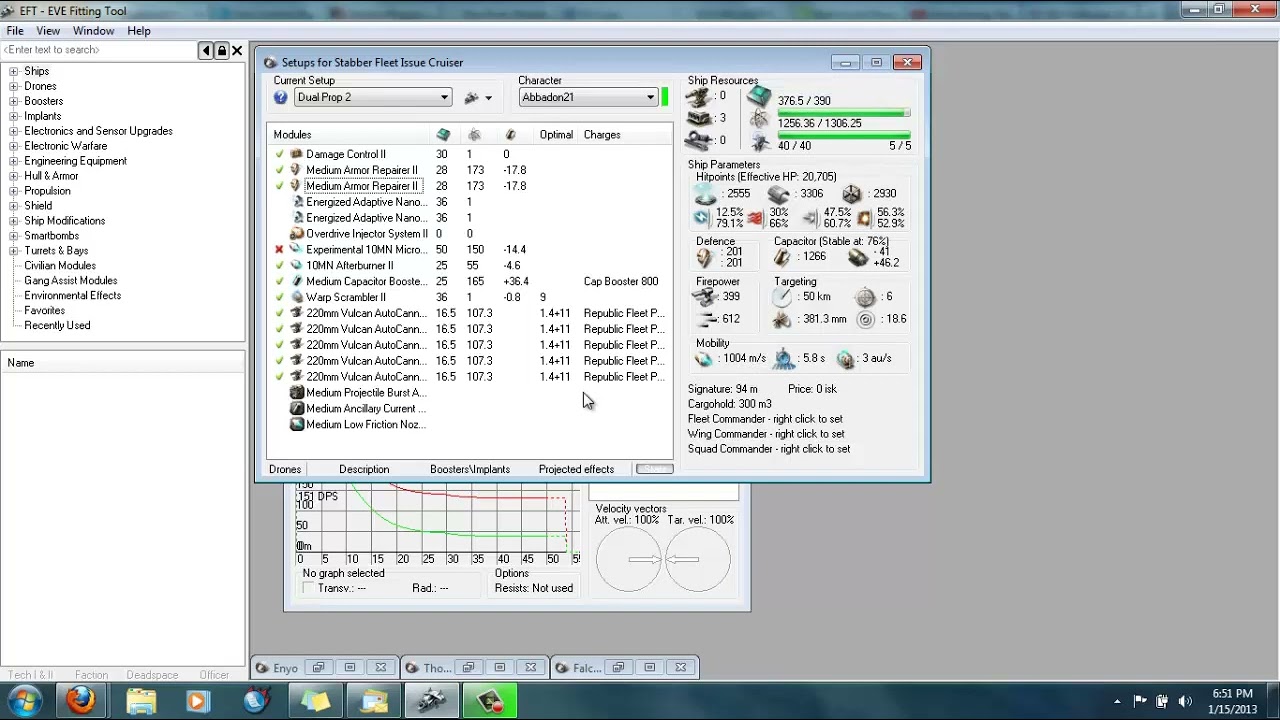
Task: Toggle Medium Capacitor Booster active checkmark
Action: (x=279, y=281)
